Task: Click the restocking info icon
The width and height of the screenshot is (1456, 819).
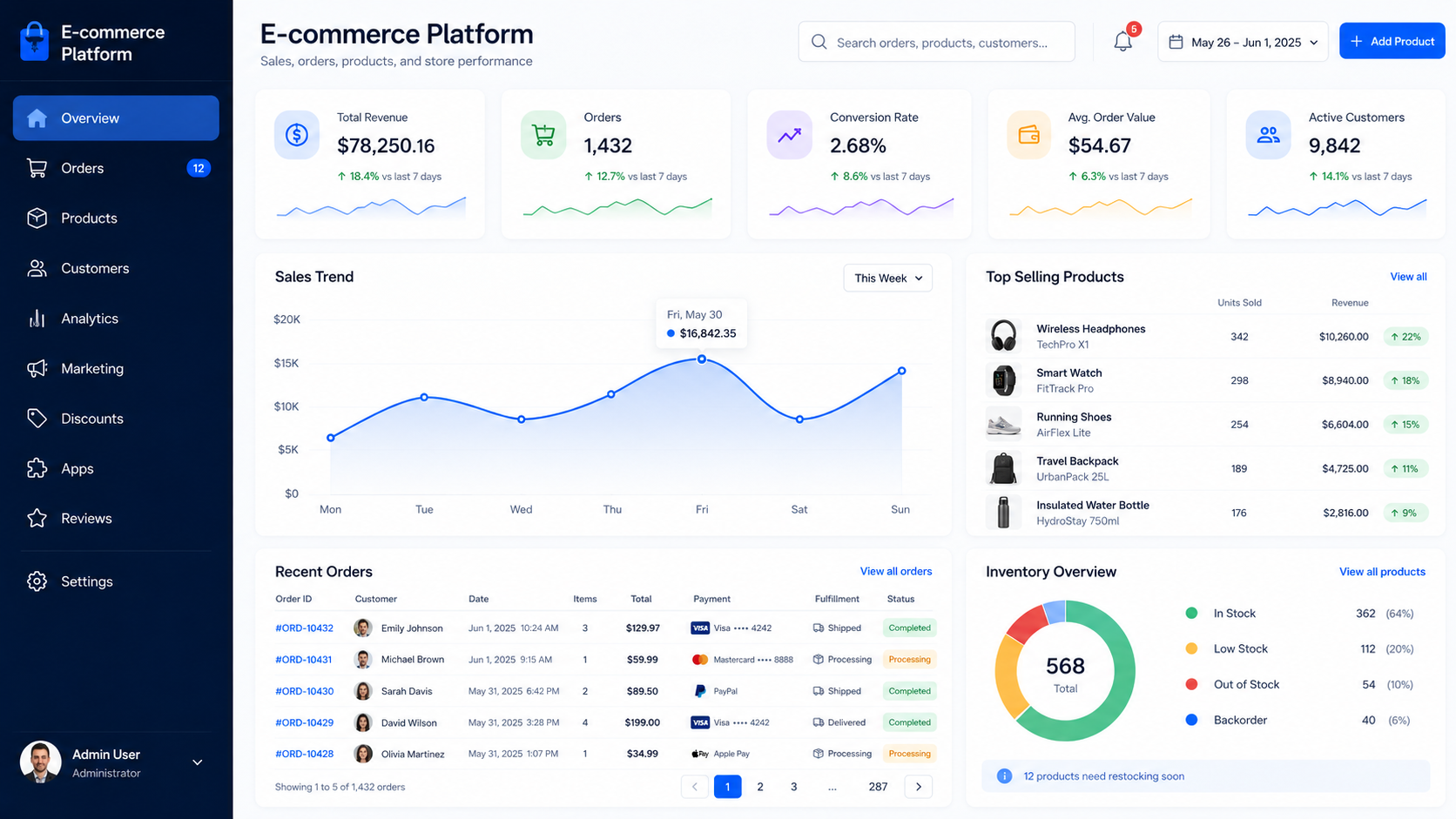Action: click(1004, 775)
